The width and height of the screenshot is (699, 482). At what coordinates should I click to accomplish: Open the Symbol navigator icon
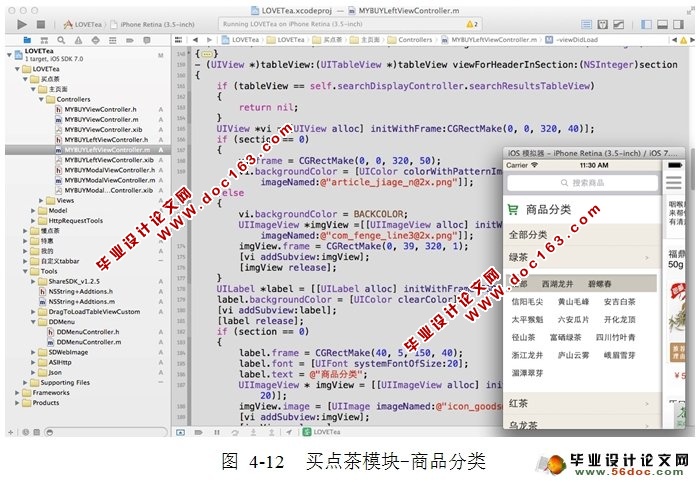click(x=44, y=40)
